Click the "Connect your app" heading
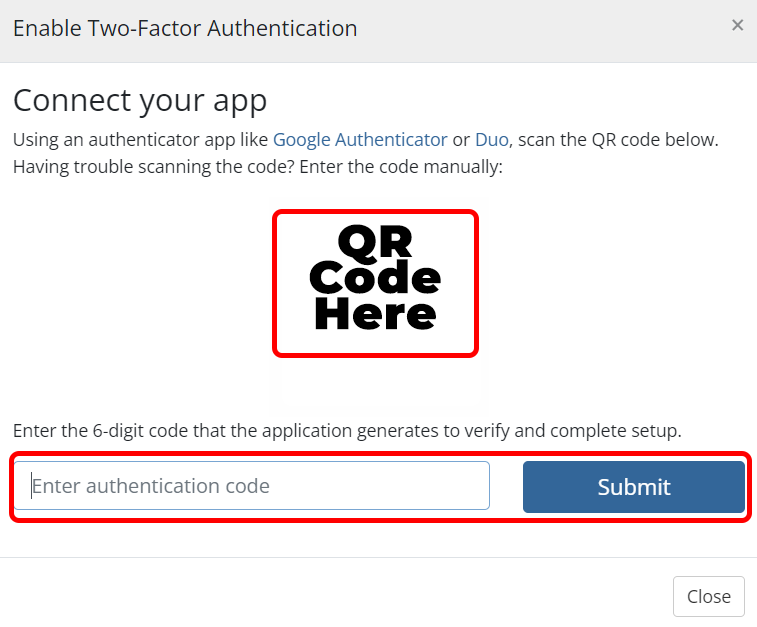Image resolution: width=757 pixels, height=627 pixels. tap(140, 101)
